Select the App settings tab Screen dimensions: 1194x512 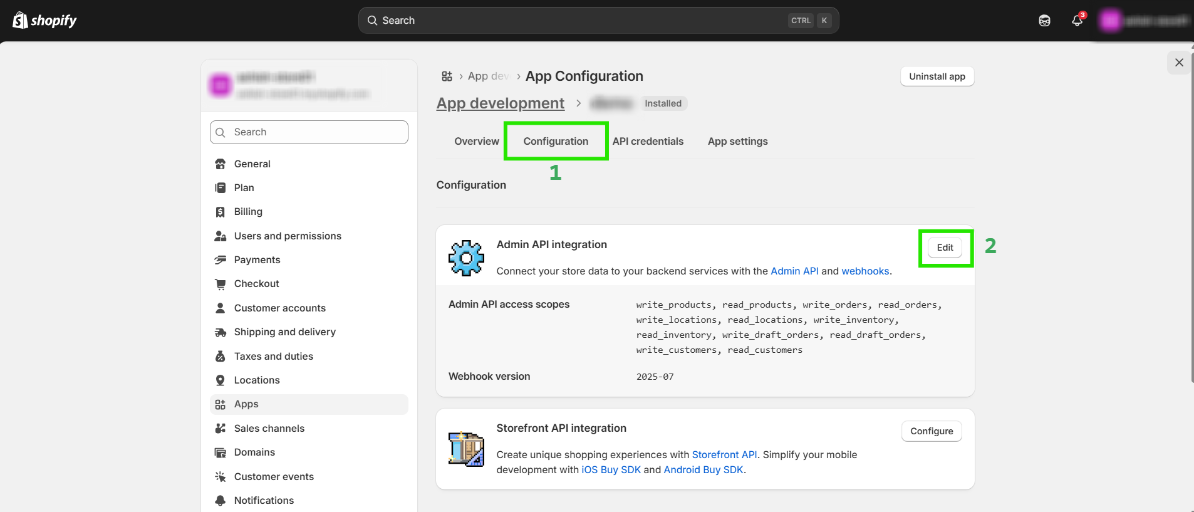click(x=738, y=141)
